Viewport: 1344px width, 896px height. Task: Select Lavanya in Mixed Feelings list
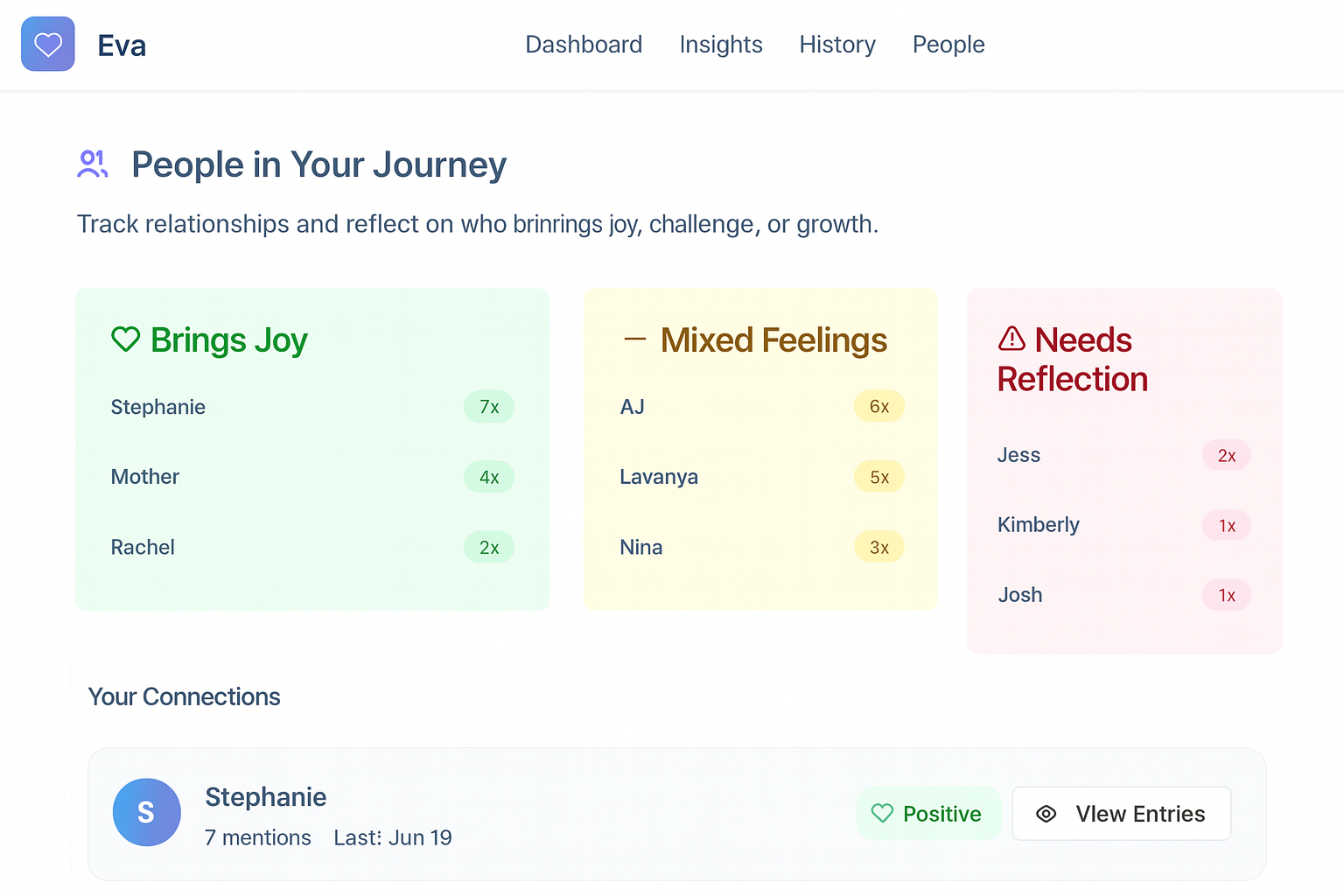point(659,477)
